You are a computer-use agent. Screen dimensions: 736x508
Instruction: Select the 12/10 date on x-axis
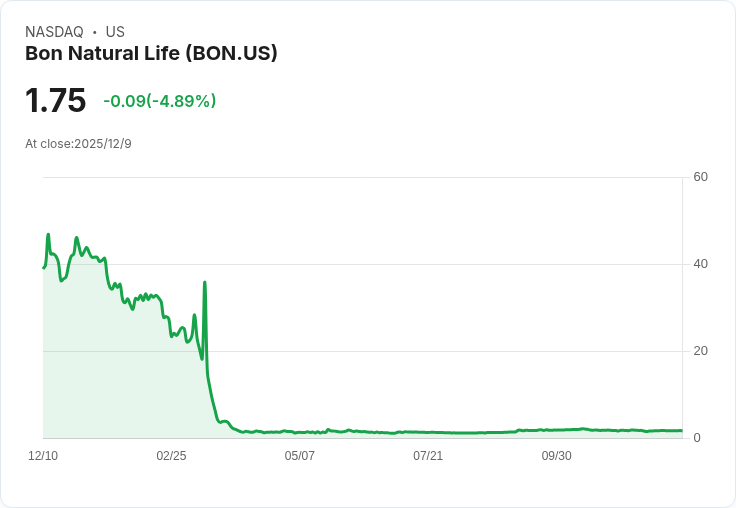pos(43,456)
